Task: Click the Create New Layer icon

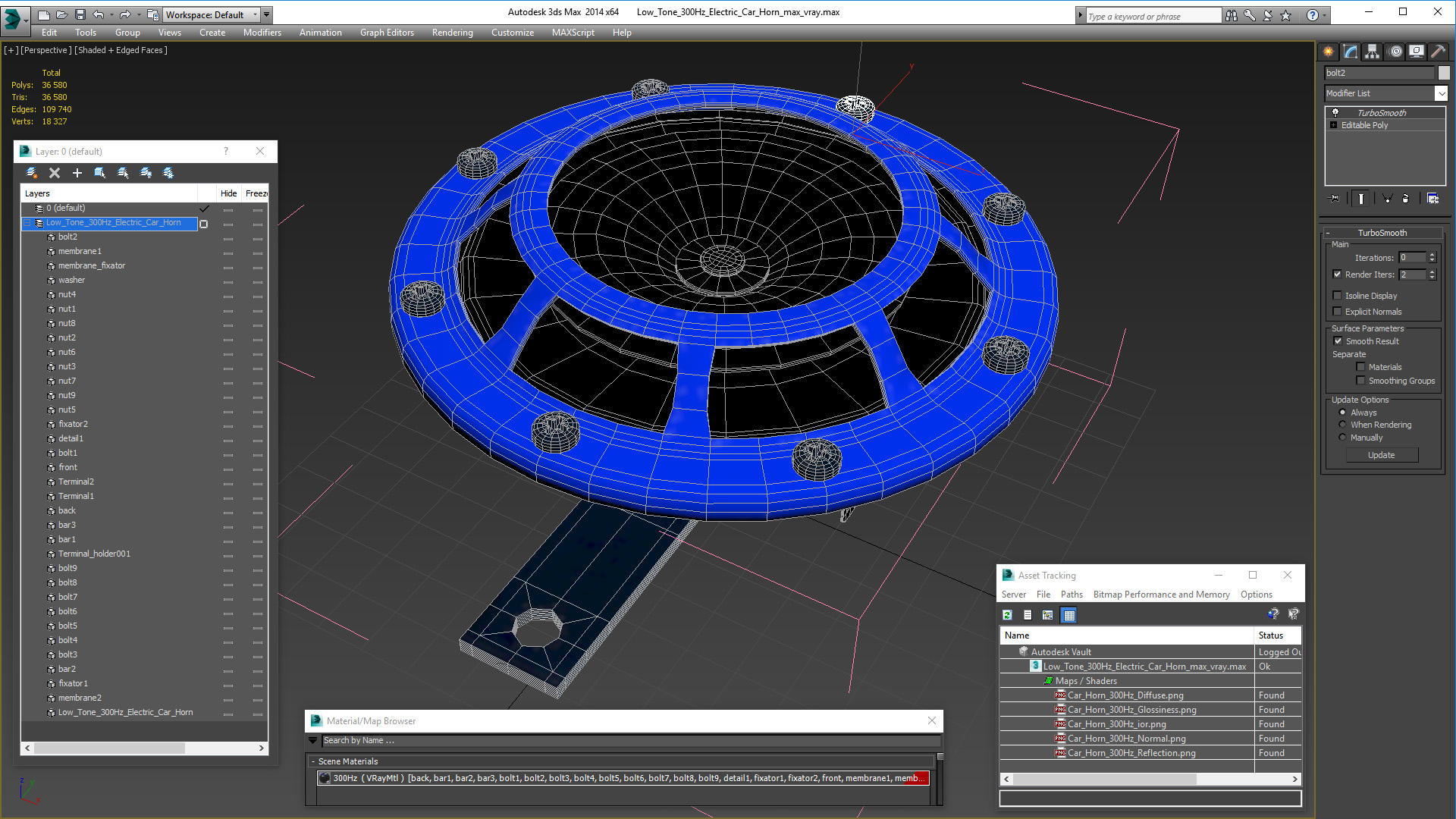Action: (x=32, y=173)
